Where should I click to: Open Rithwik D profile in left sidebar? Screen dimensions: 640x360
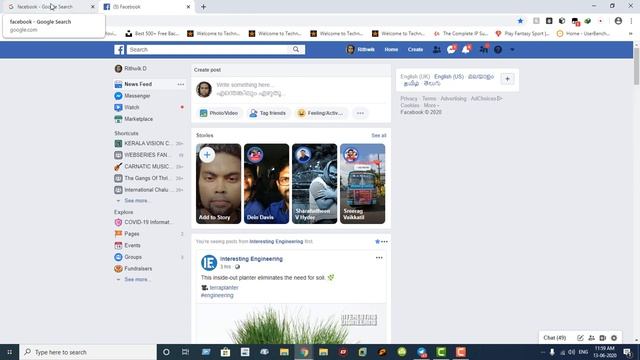[x=131, y=69]
